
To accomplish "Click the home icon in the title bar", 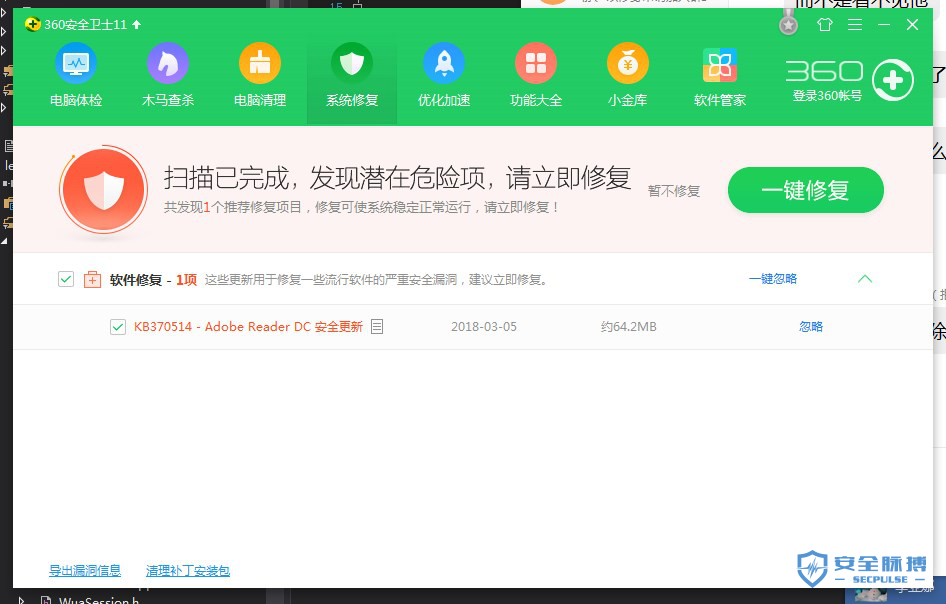I will tap(823, 25).
